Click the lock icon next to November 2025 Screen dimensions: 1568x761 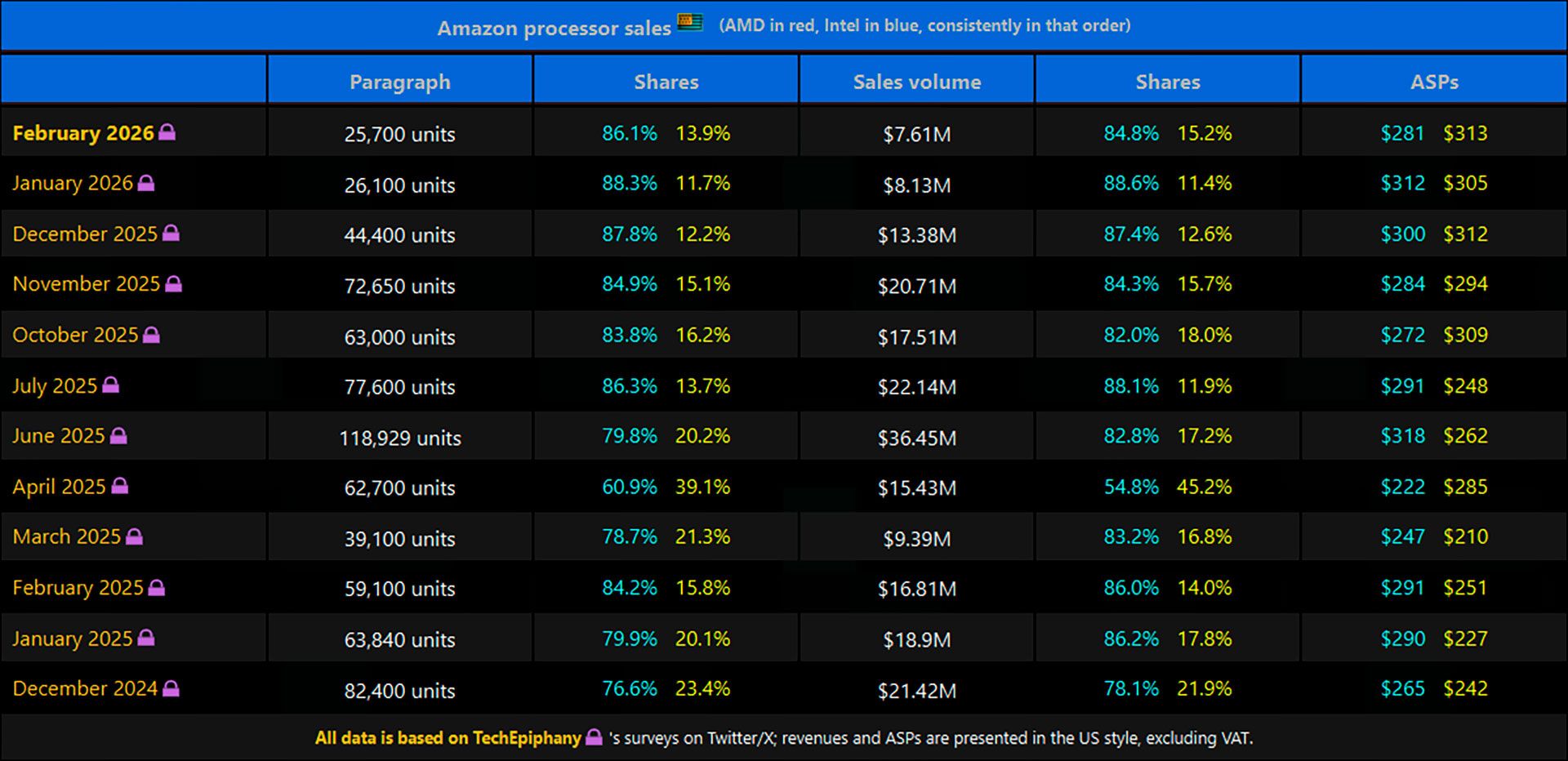[173, 284]
